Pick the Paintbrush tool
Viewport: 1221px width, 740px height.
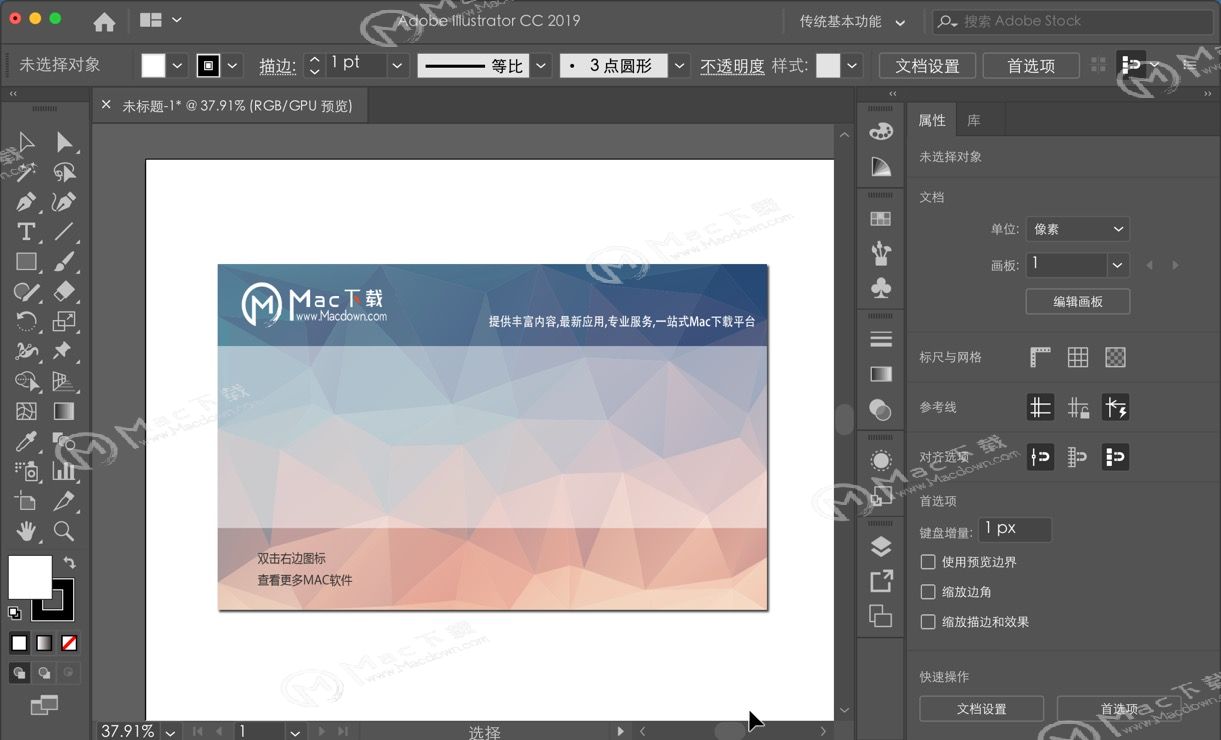[64, 262]
